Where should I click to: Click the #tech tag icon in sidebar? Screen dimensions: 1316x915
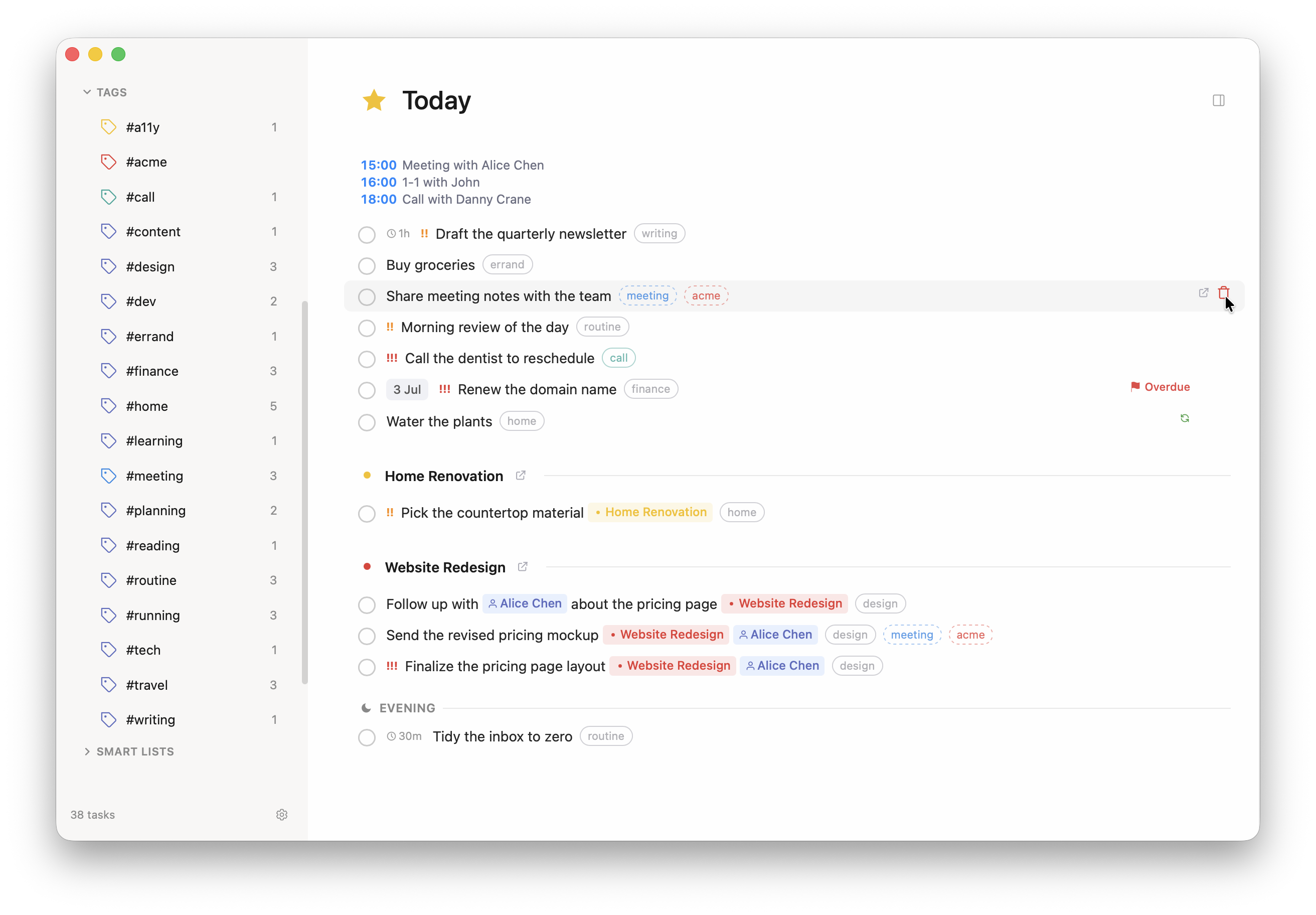(108, 650)
